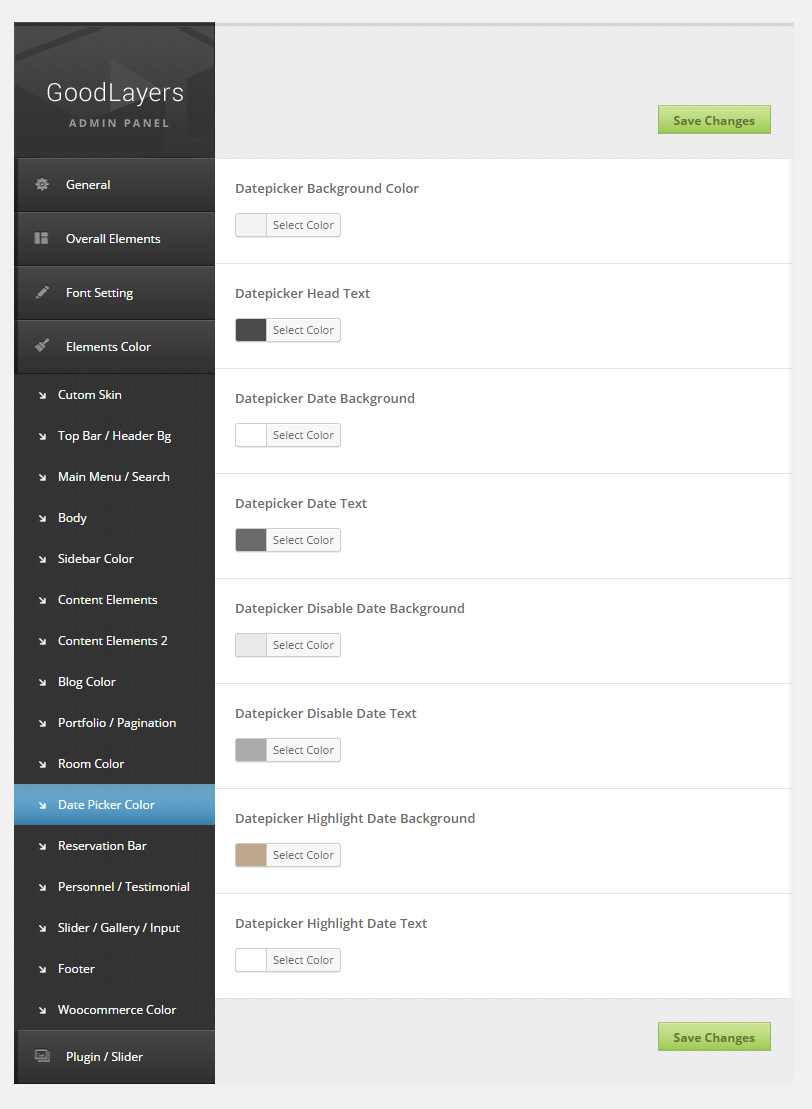Screen dimensions: 812x1109
Task: Select Color for Highlight Date Background
Action: click(x=303, y=855)
